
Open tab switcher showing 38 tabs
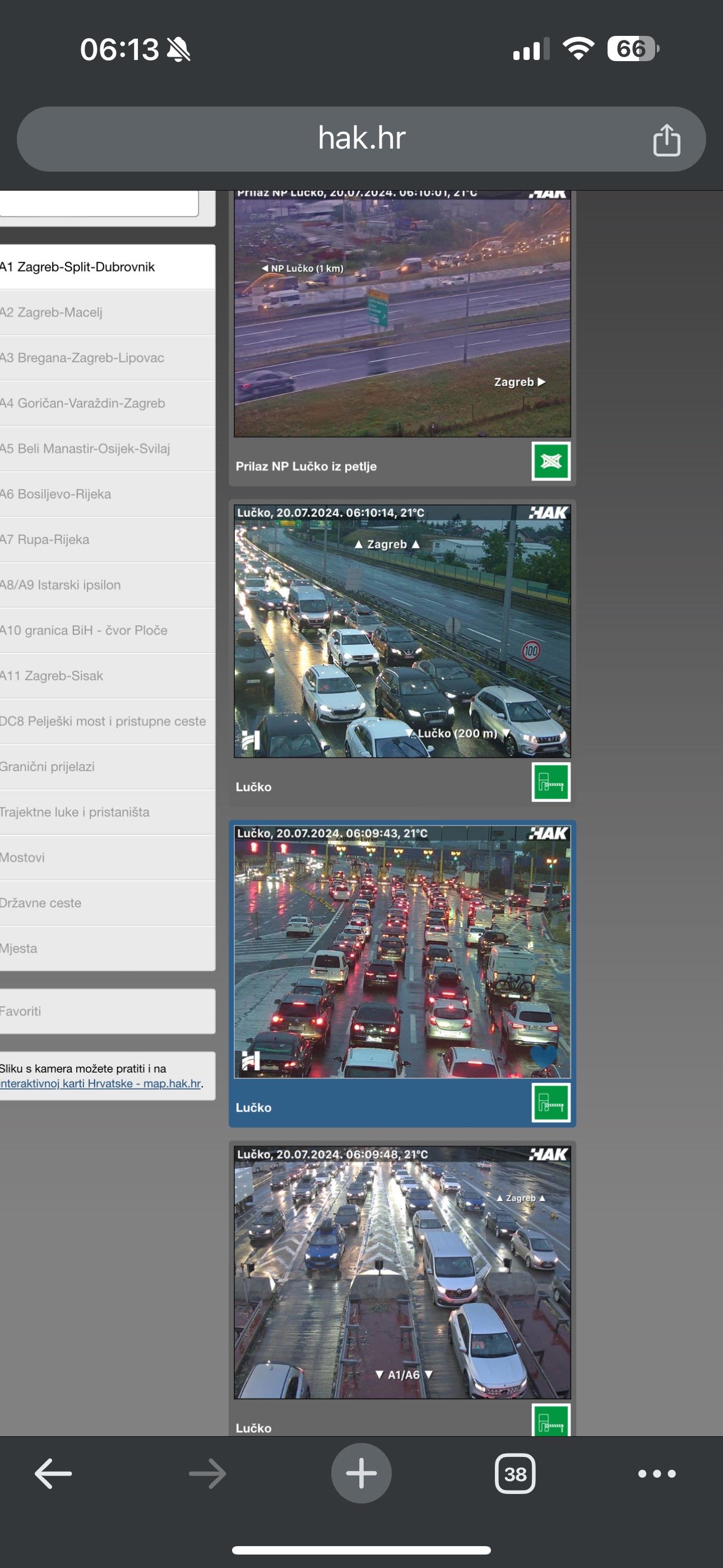[x=515, y=1474]
